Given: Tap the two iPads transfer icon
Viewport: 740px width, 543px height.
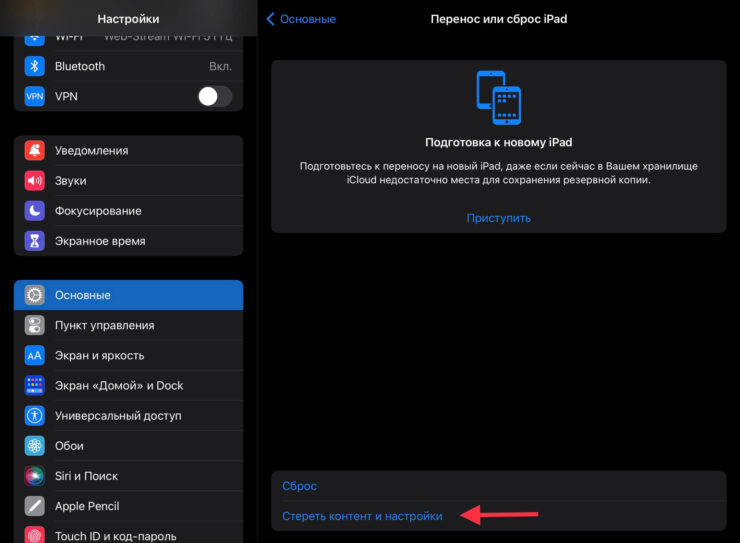Looking at the screenshot, I should click(x=498, y=98).
